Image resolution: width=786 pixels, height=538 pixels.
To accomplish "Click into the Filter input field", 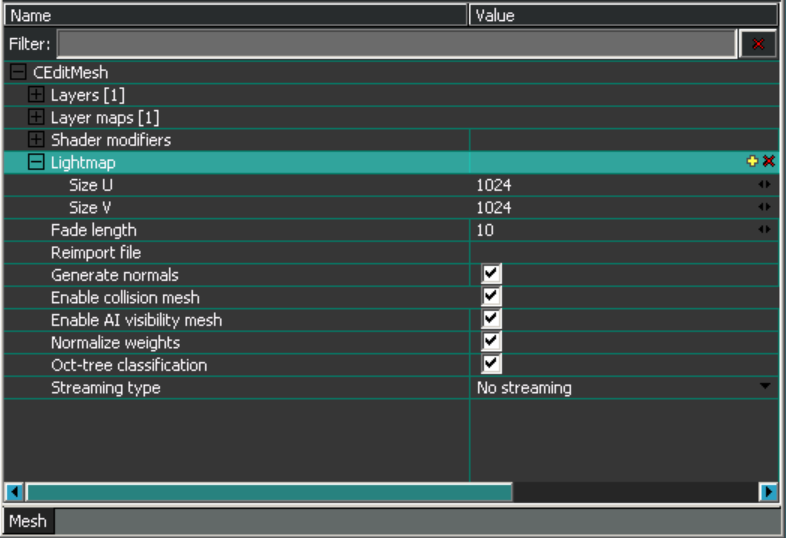I will tap(397, 44).
